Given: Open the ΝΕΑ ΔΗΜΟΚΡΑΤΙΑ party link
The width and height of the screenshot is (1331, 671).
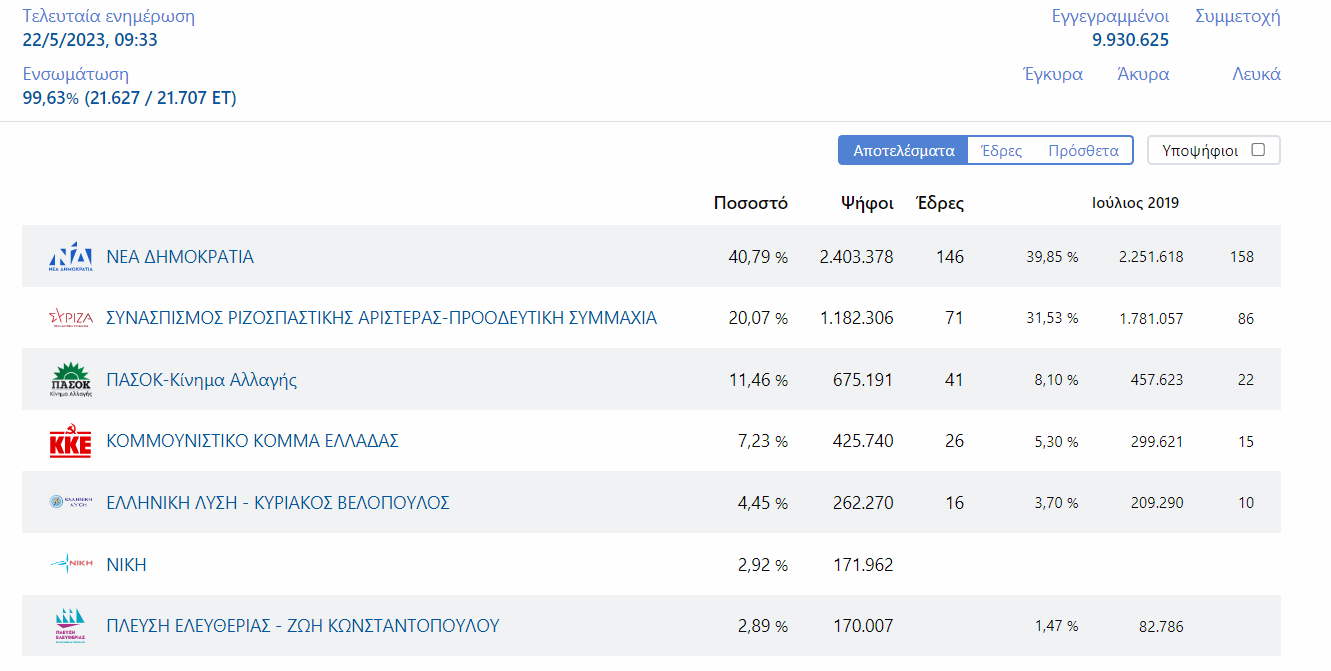Looking at the screenshot, I should pyautogui.click(x=180, y=257).
